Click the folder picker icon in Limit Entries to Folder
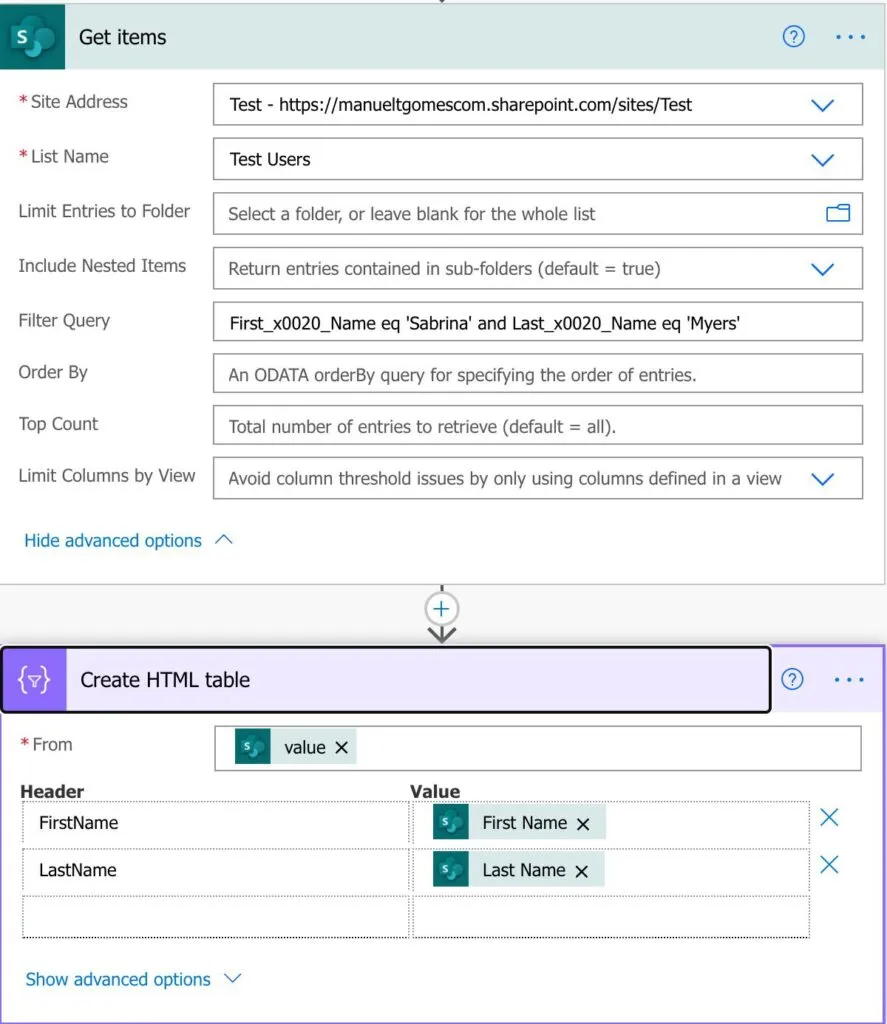Screen dimensions: 887x1024 pyautogui.click(x=837, y=213)
